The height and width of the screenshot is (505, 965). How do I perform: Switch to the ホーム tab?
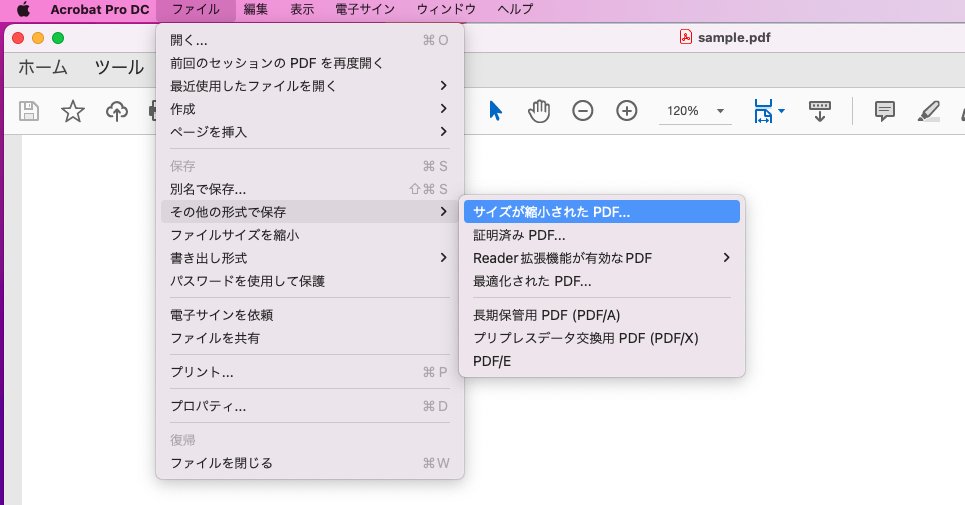[x=42, y=67]
